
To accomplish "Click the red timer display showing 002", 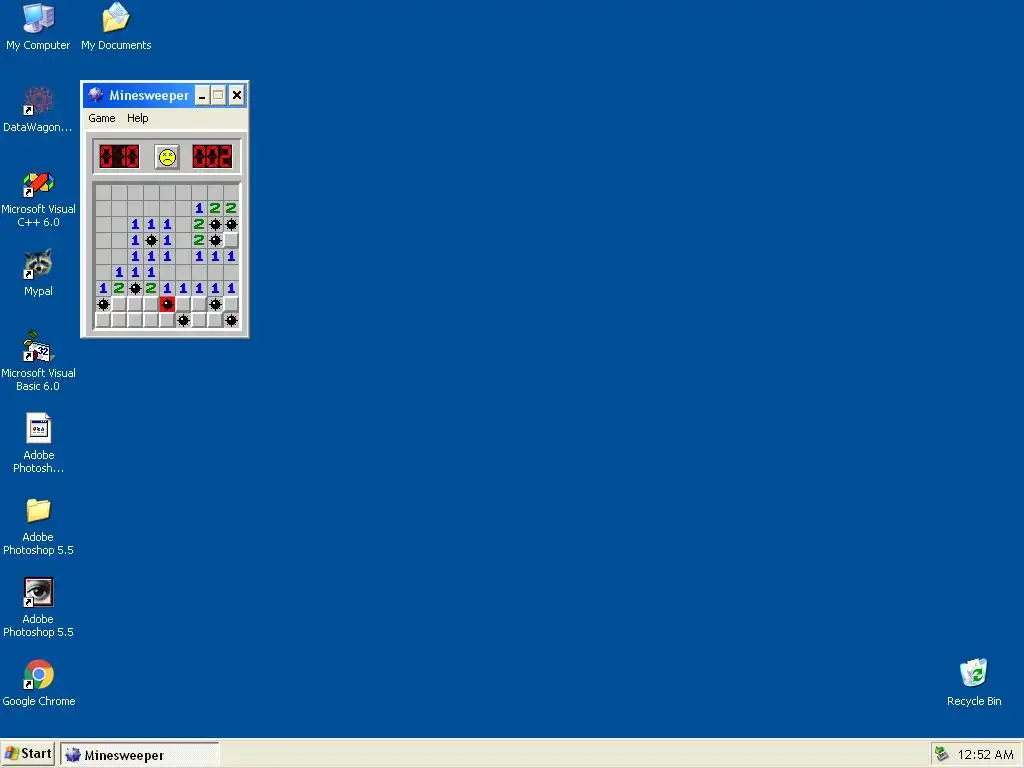I will (x=212, y=157).
